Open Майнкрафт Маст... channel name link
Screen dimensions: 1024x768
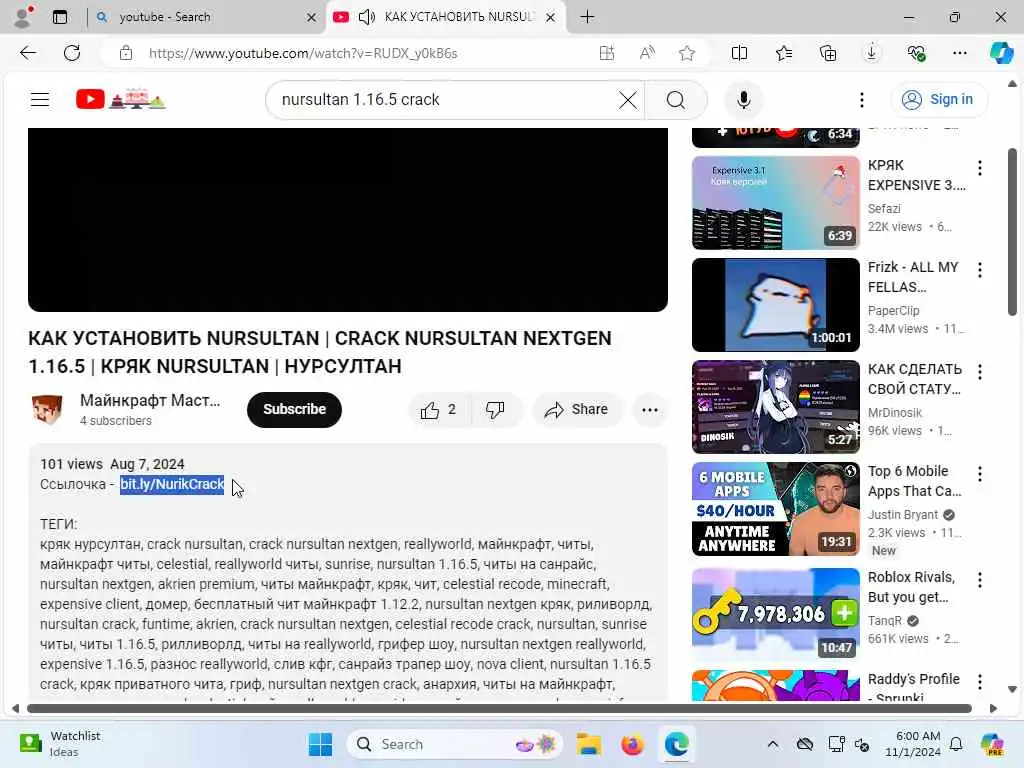tap(150, 400)
